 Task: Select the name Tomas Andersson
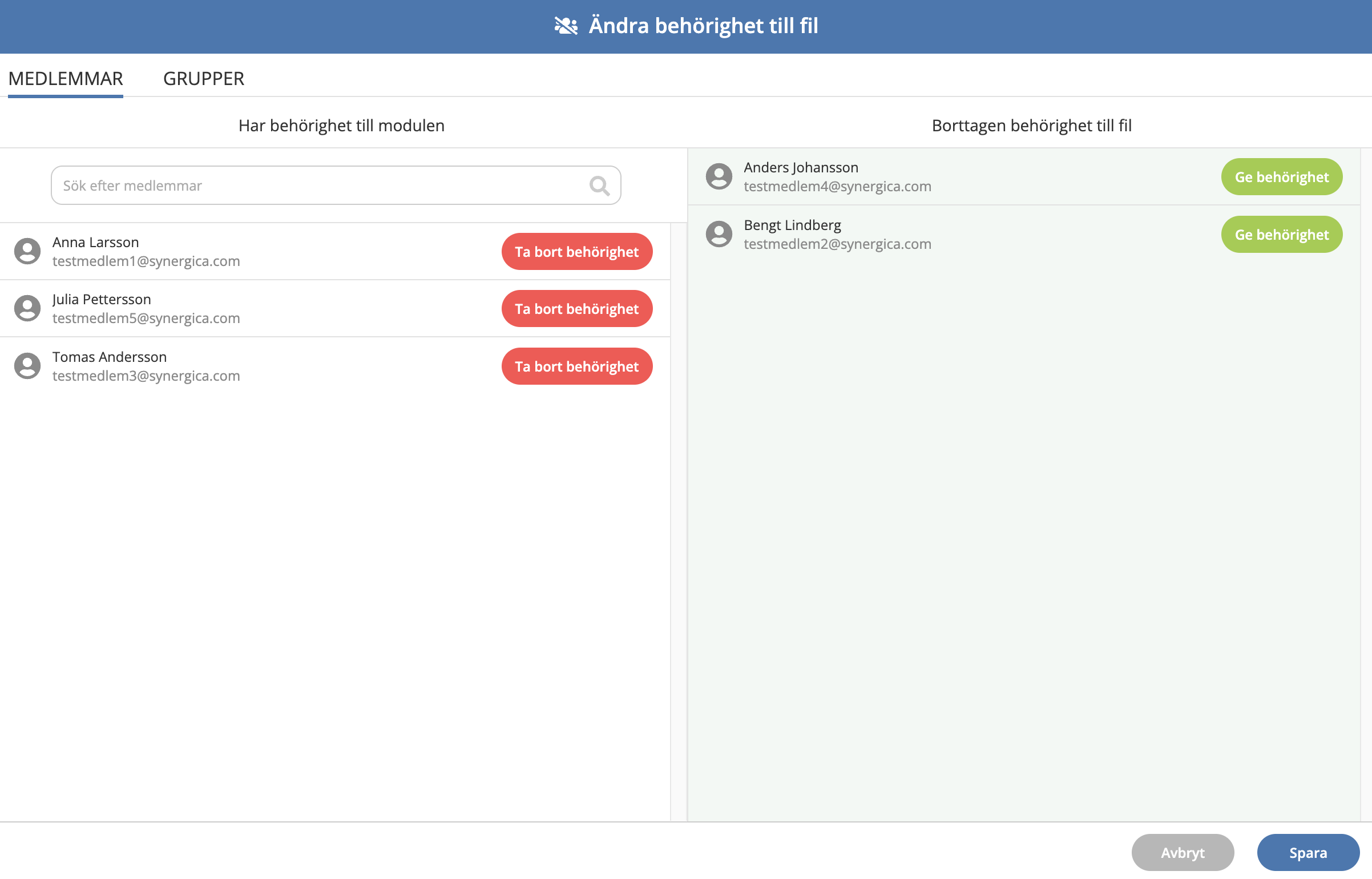[110, 357]
